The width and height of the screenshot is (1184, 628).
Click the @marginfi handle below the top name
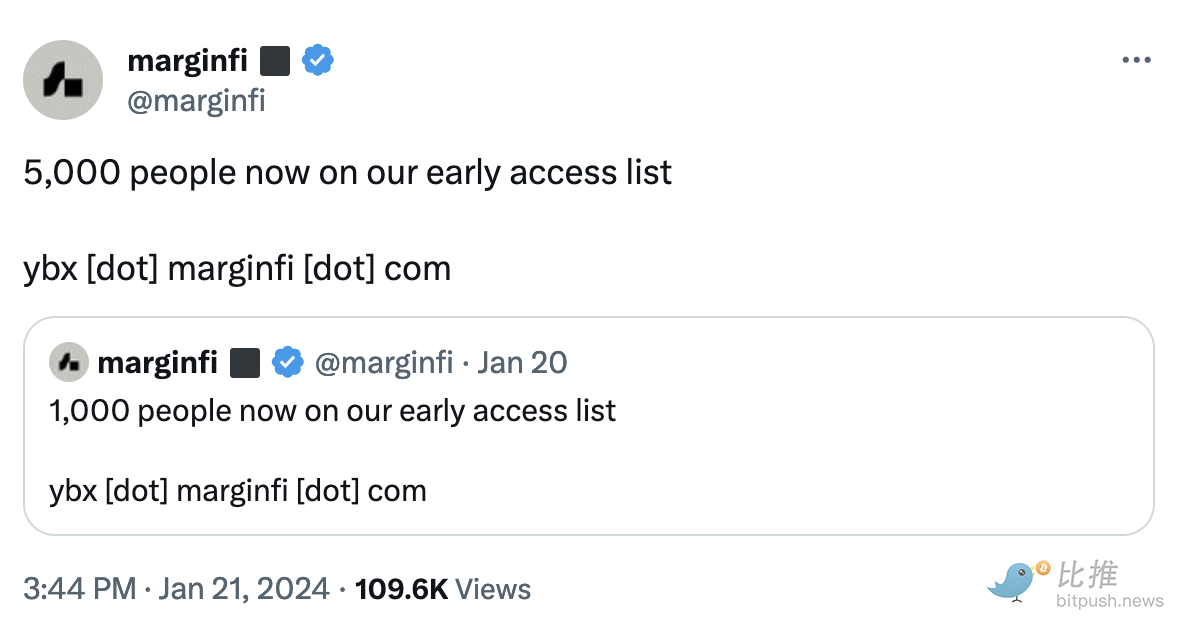coord(196,100)
